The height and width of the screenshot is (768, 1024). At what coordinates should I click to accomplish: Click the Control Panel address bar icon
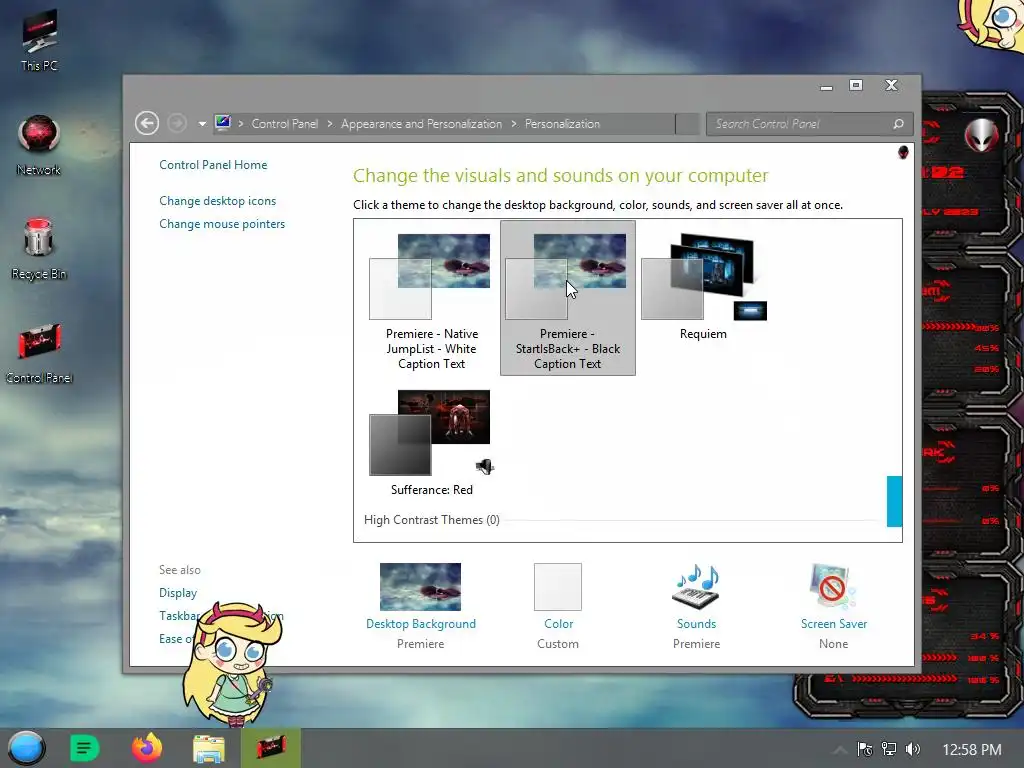223,123
